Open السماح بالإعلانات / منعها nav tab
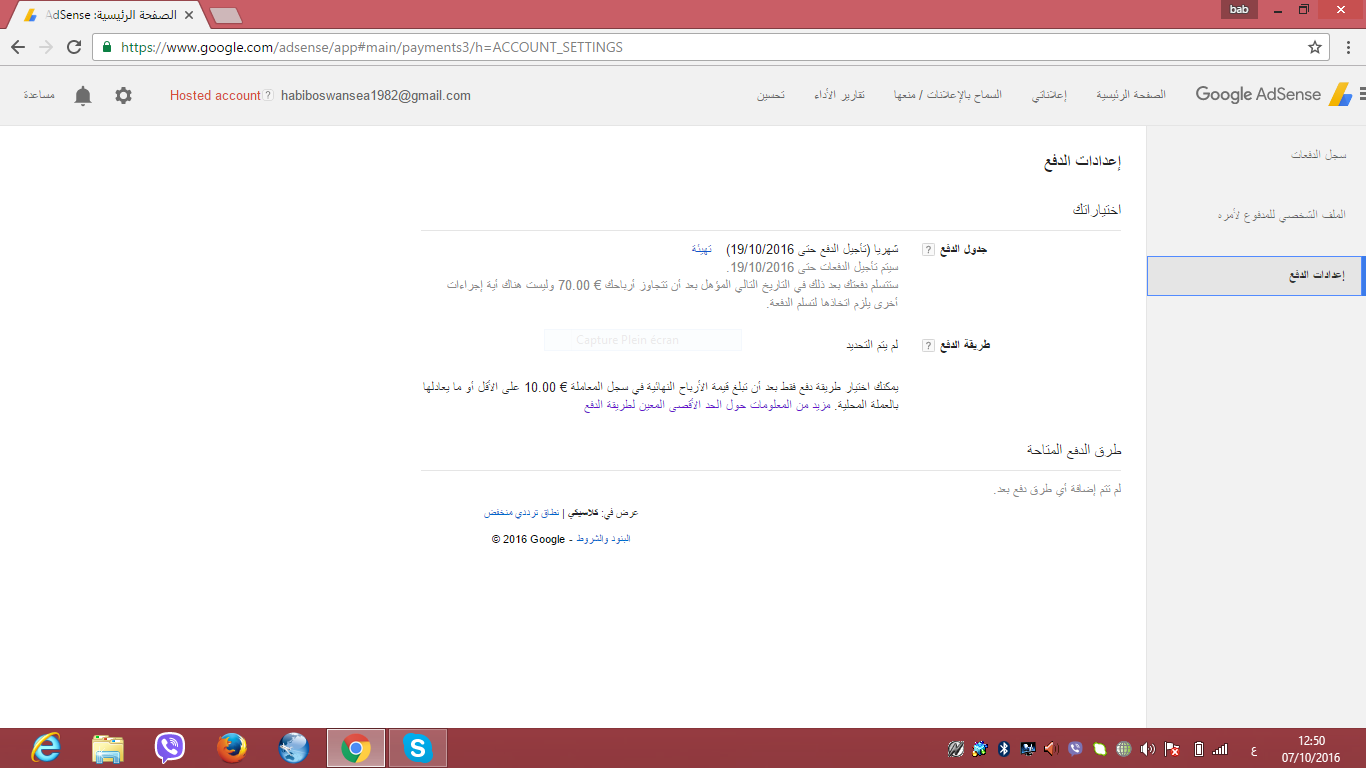1366x768 pixels. pyautogui.click(x=948, y=95)
